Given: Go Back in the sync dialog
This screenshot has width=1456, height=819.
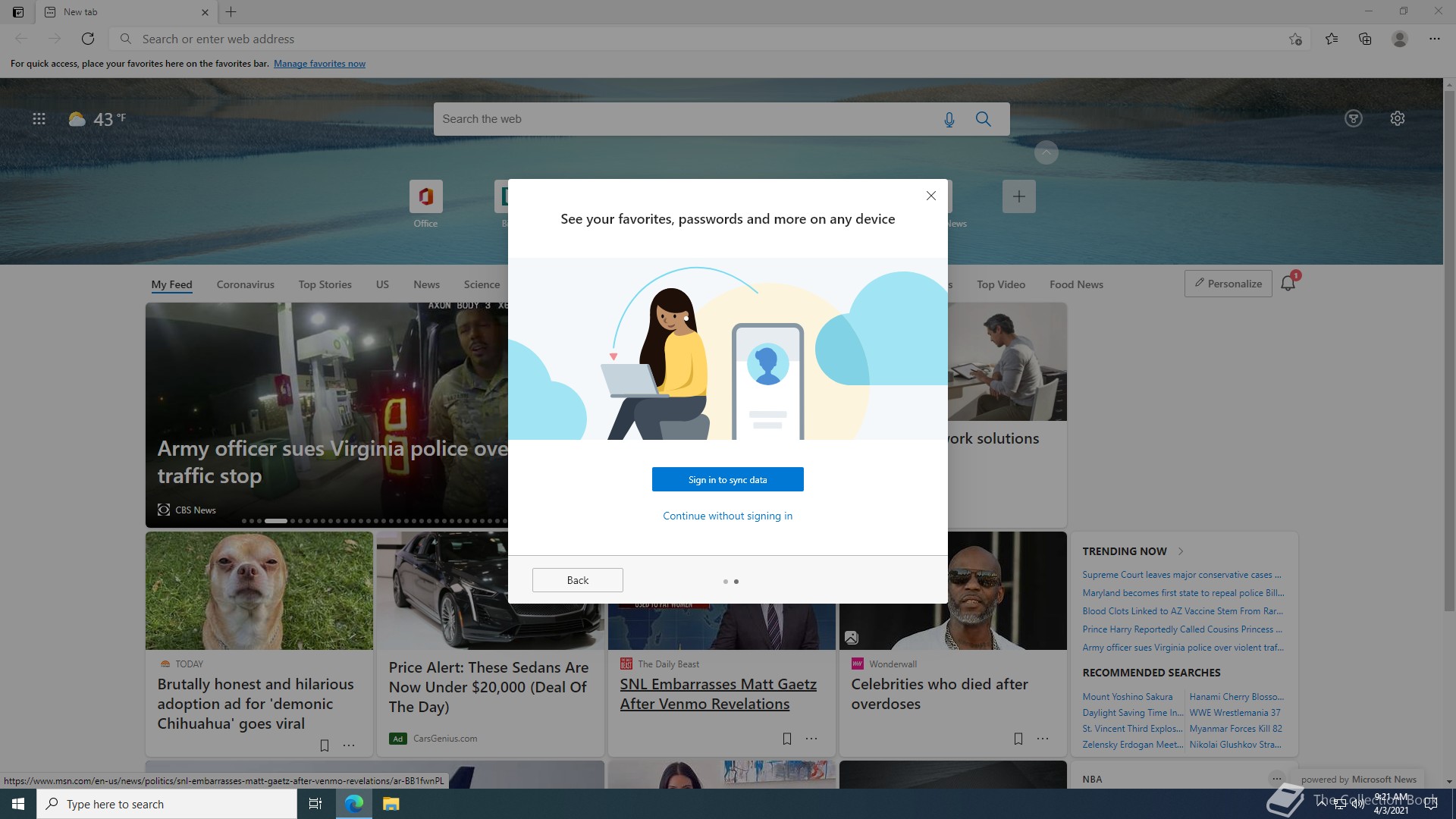Looking at the screenshot, I should click(577, 580).
